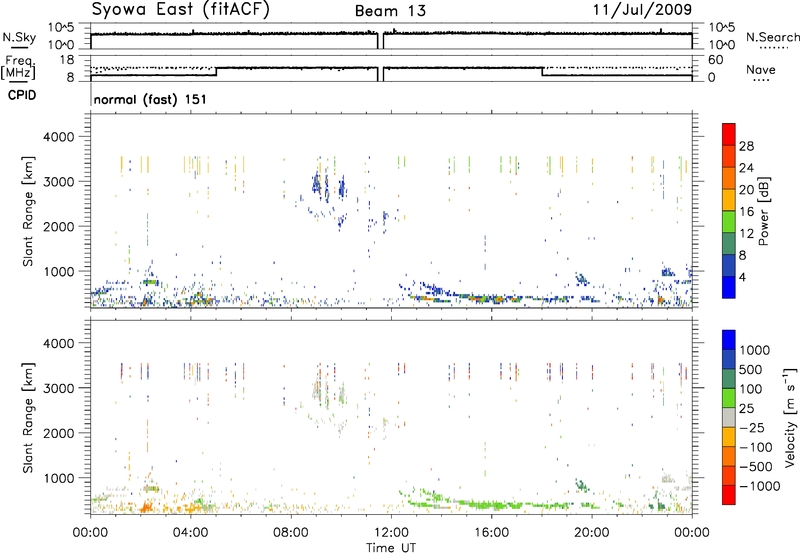Click the '28' tick on the power scale
The width and height of the screenshot is (800, 554).
[x=746, y=146]
